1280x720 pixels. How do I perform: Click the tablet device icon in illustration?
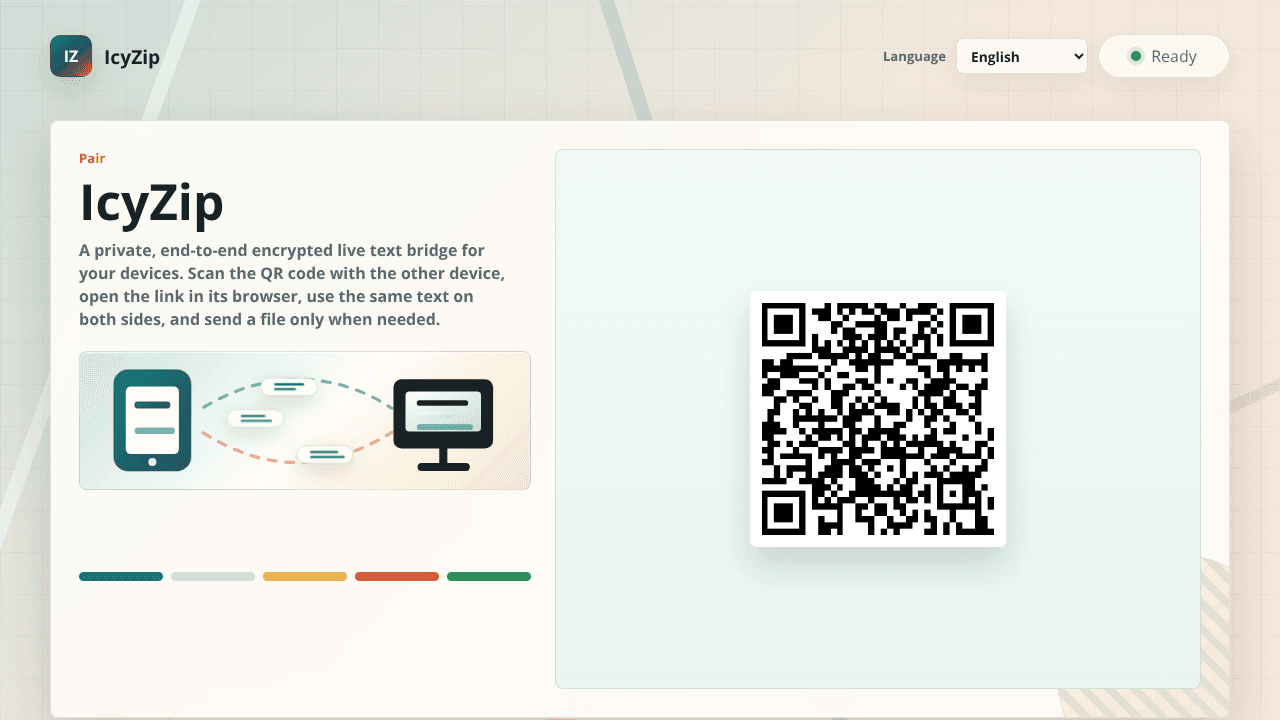tap(152, 420)
